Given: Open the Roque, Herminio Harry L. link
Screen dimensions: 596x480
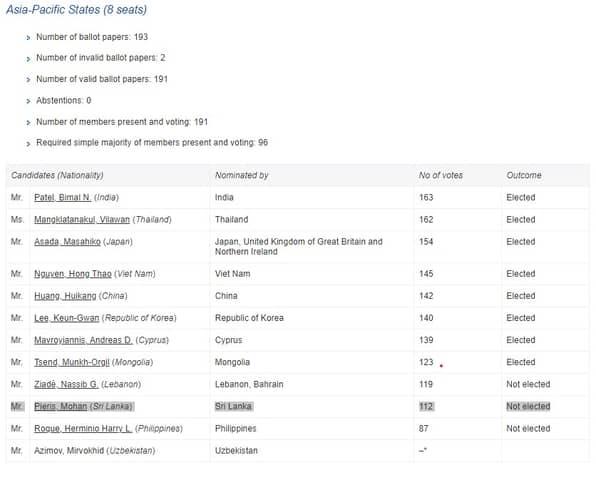Looking at the screenshot, I should tap(83, 428).
